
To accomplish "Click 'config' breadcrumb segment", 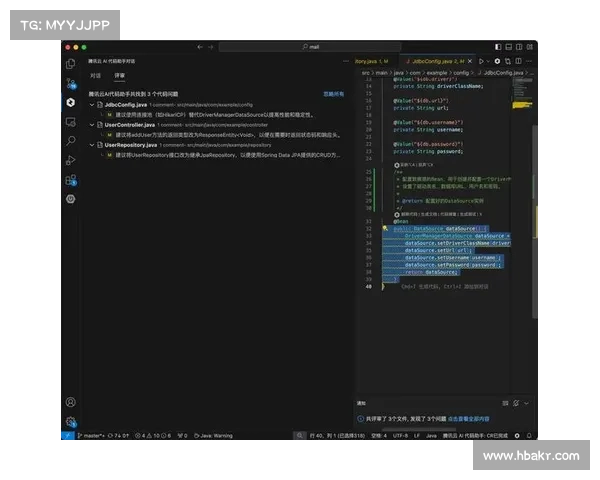I will [x=461, y=73].
